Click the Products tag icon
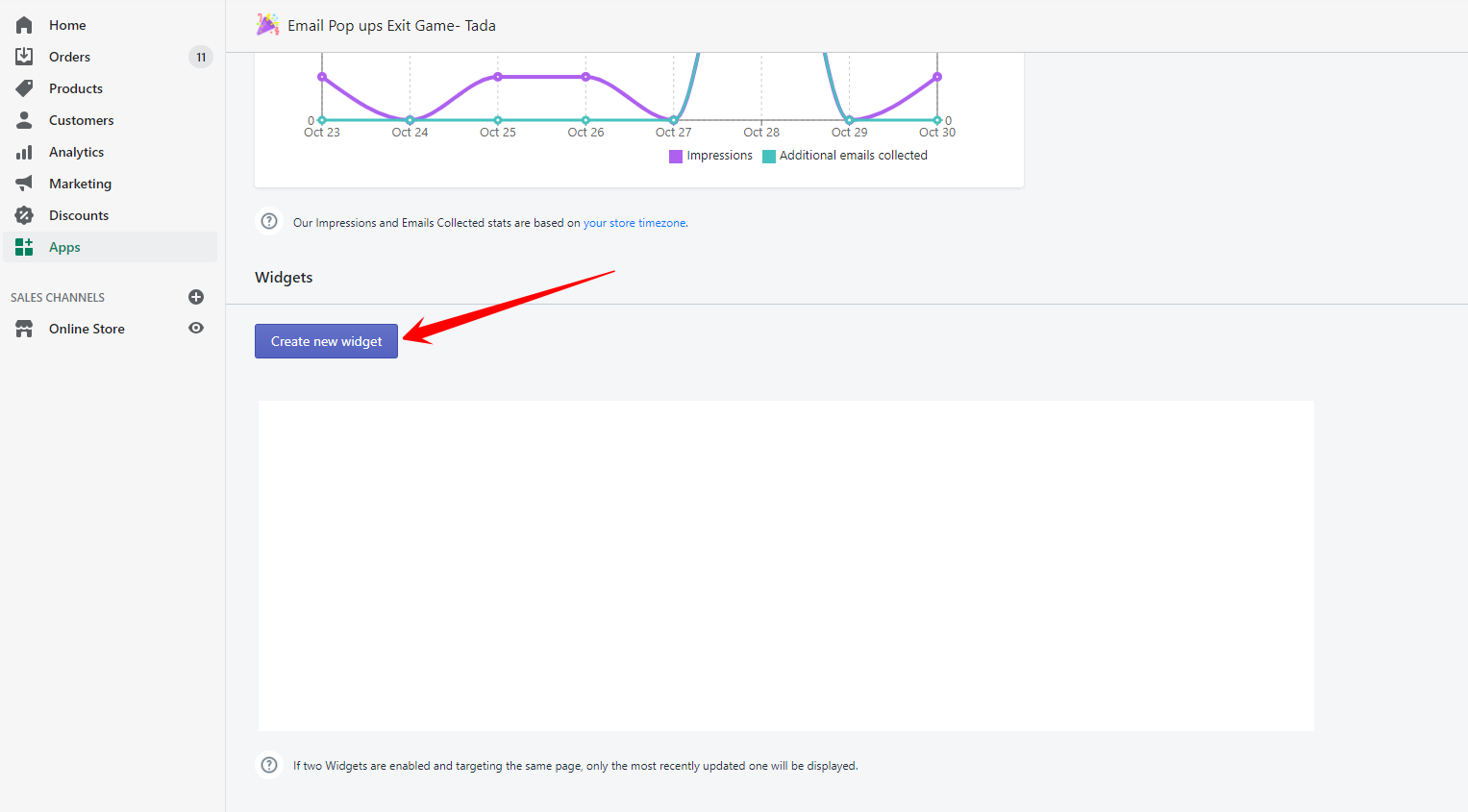1468x812 pixels. coord(24,88)
